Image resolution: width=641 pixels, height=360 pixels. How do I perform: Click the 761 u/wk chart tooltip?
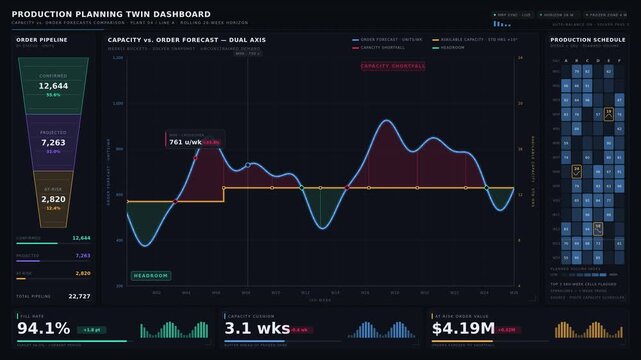(x=195, y=139)
